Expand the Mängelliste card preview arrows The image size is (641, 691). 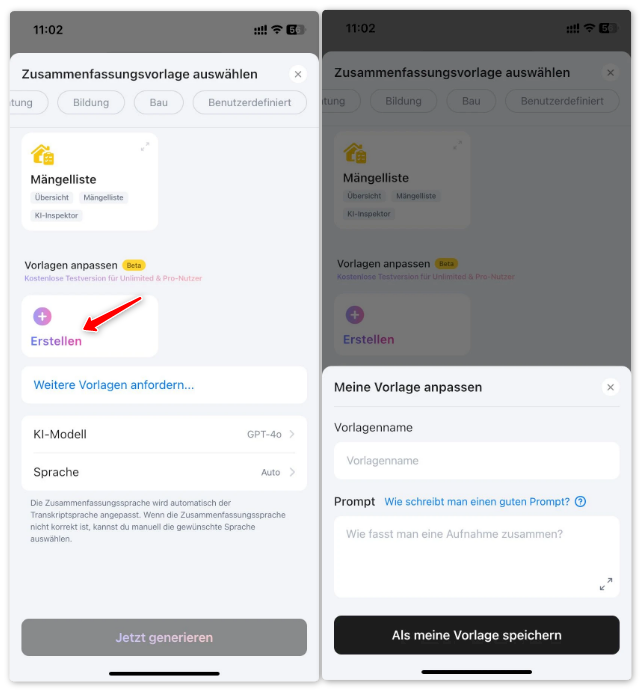click(x=145, y=147)
